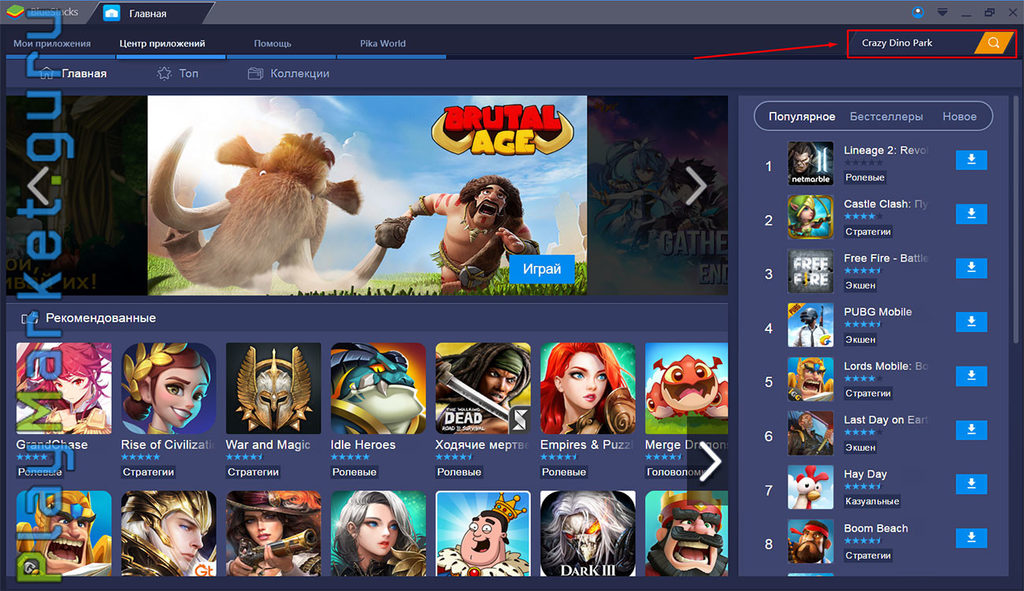Click the Crazy Dino Park search field
The width and height of the screenshot is (1024, 591).
[912, 43]
